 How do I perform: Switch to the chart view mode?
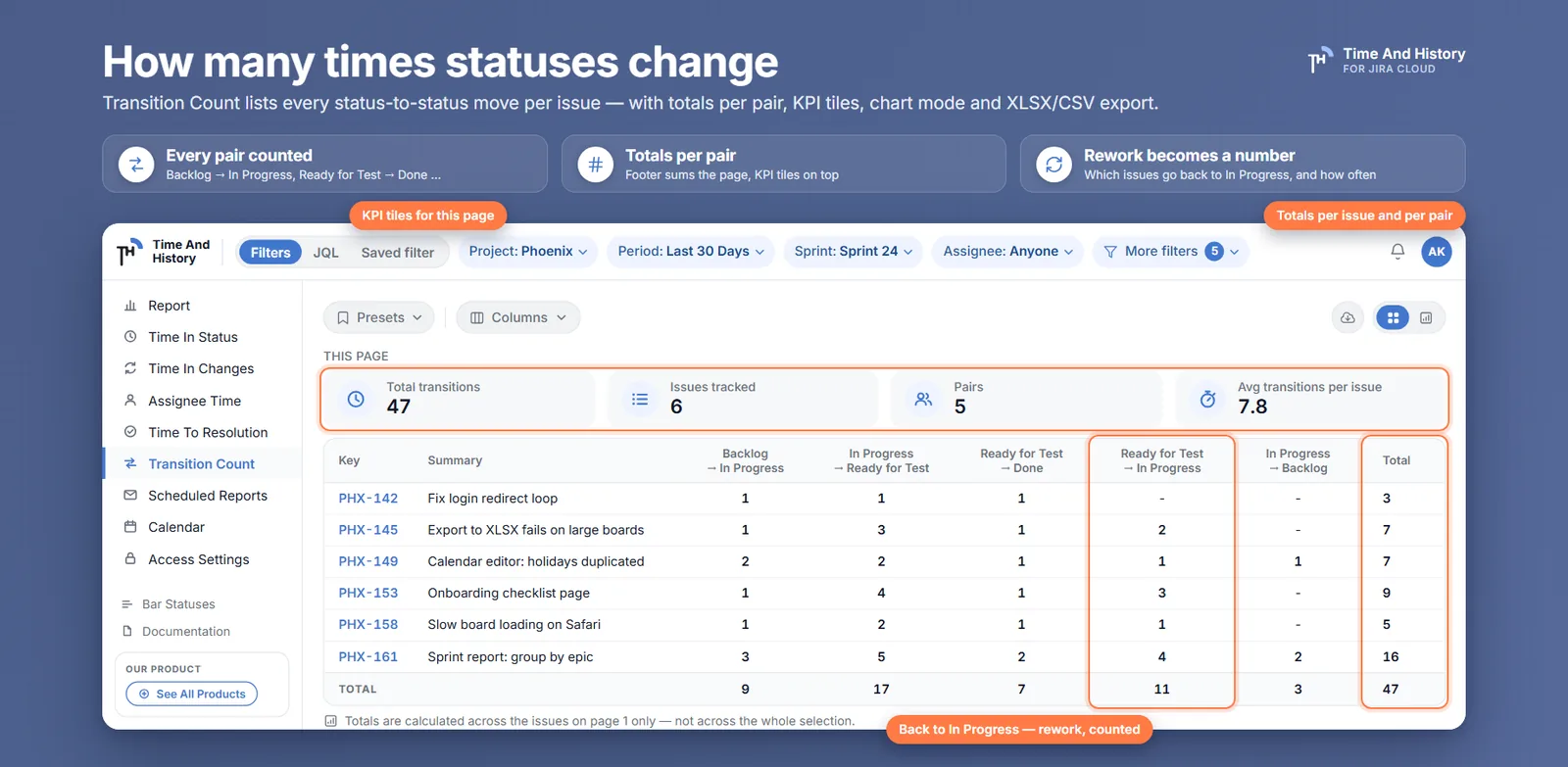point(1426,317)
